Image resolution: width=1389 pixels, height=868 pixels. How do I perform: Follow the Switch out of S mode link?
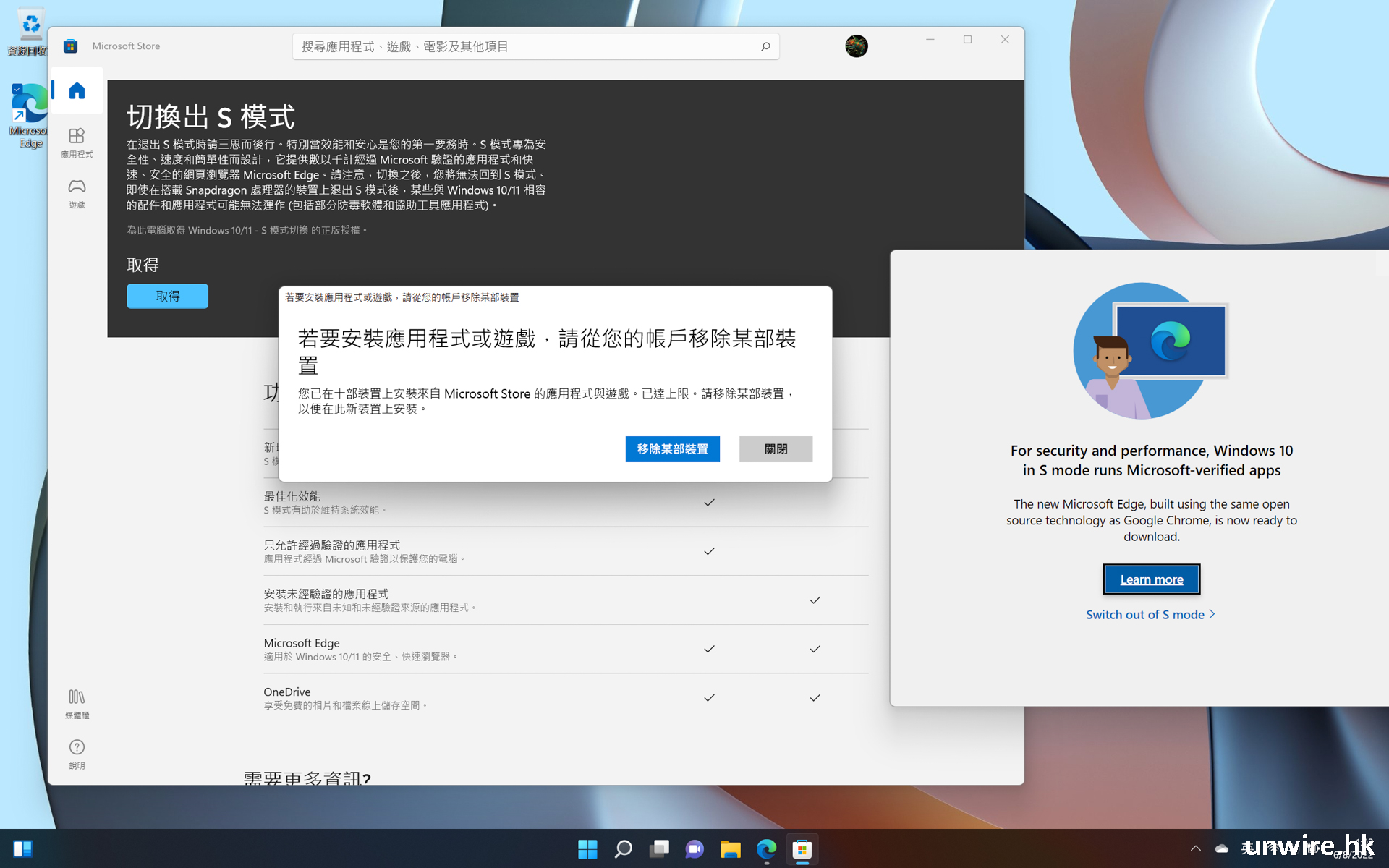[1150, 615]
